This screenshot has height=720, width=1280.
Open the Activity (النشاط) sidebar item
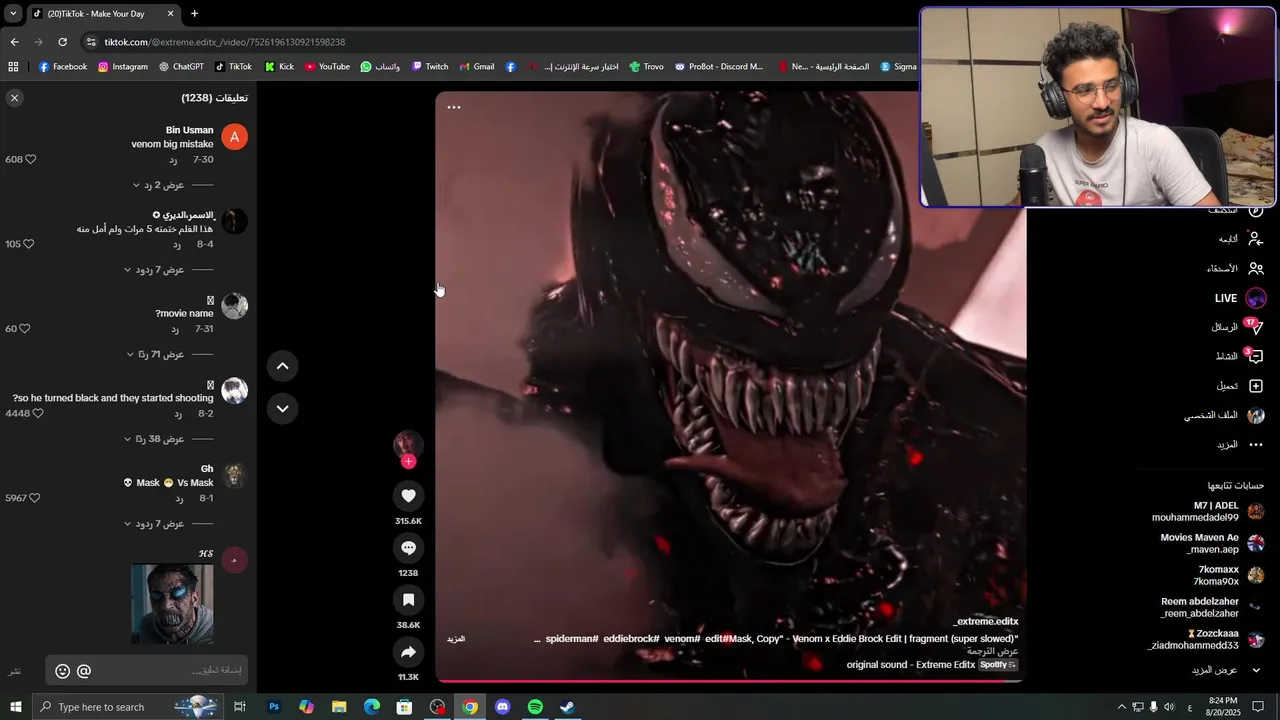1240,356
